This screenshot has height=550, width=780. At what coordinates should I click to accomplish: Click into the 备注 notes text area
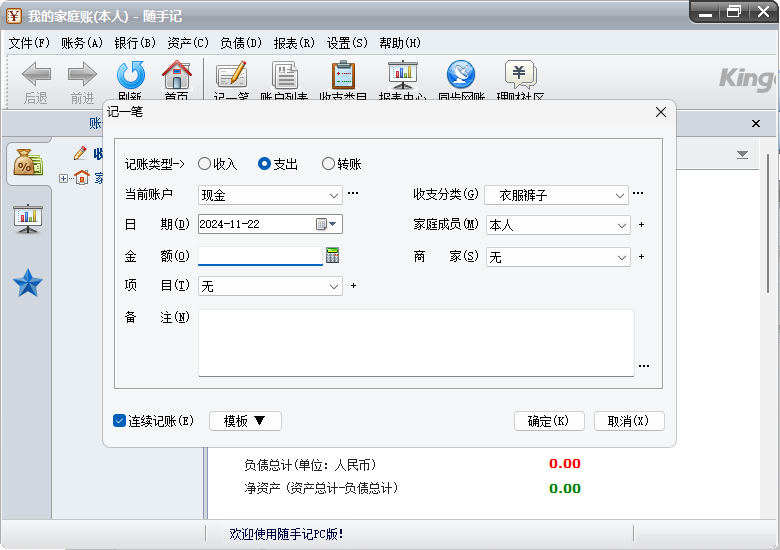point(416,342)
